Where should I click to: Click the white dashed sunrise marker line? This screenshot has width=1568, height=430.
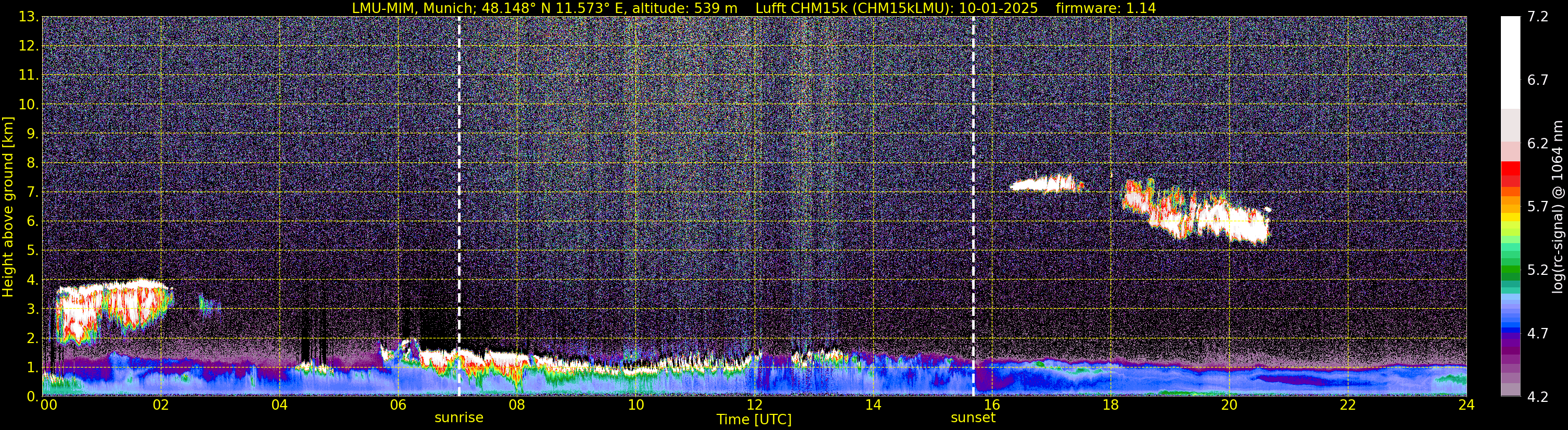pos(459,207)
